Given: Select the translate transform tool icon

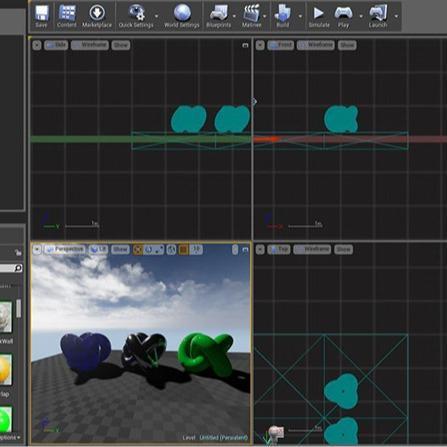Looking at the screenshot, I should coord(138,249).
